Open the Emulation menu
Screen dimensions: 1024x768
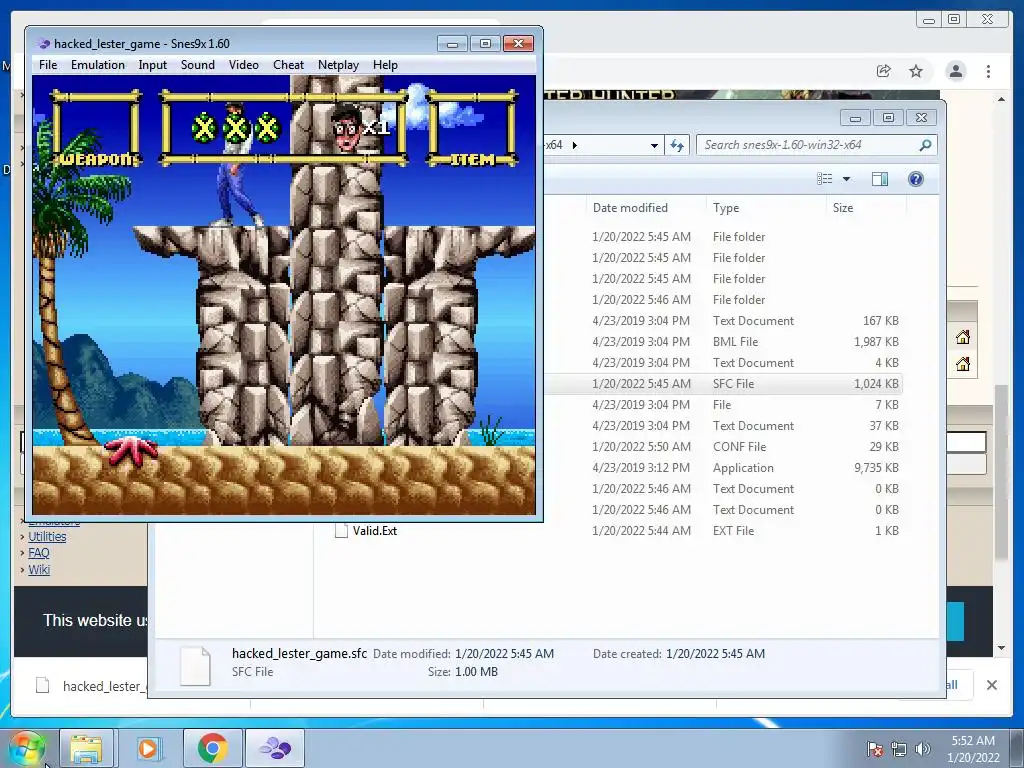pos(97,65)
